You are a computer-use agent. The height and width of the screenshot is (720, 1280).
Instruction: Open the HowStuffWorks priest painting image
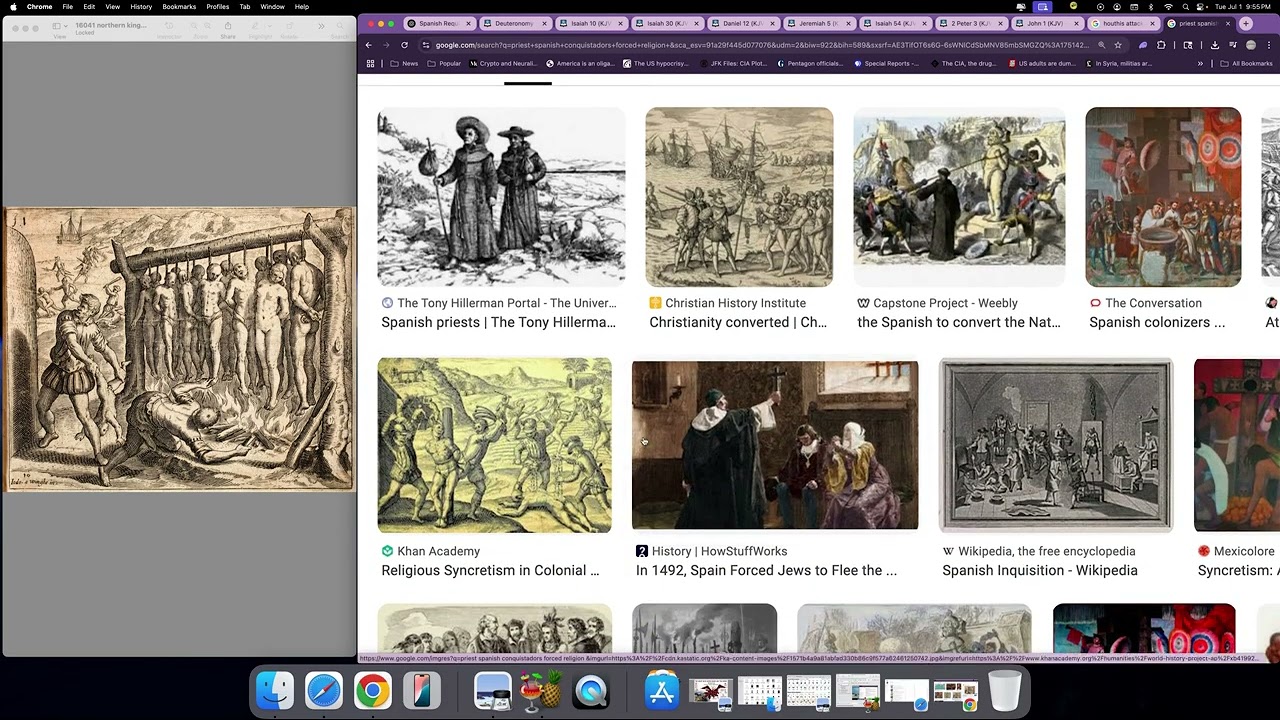coord(775,445)
